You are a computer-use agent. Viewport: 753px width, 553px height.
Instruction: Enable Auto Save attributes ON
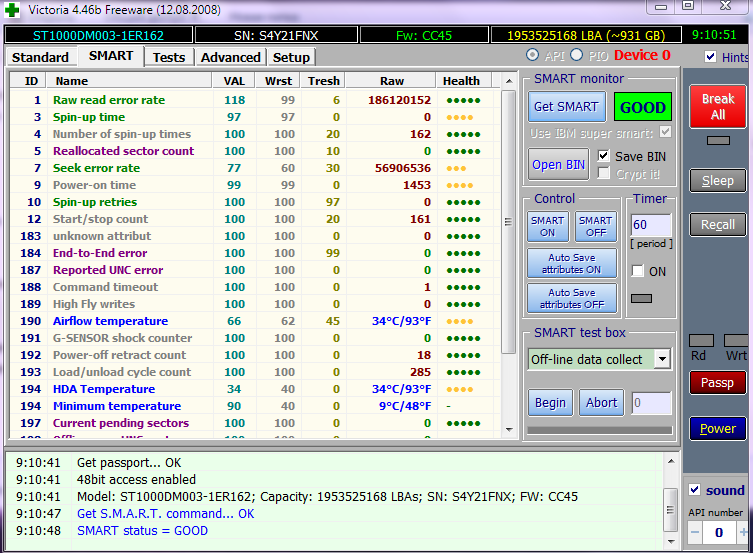(x=571, y=264)
